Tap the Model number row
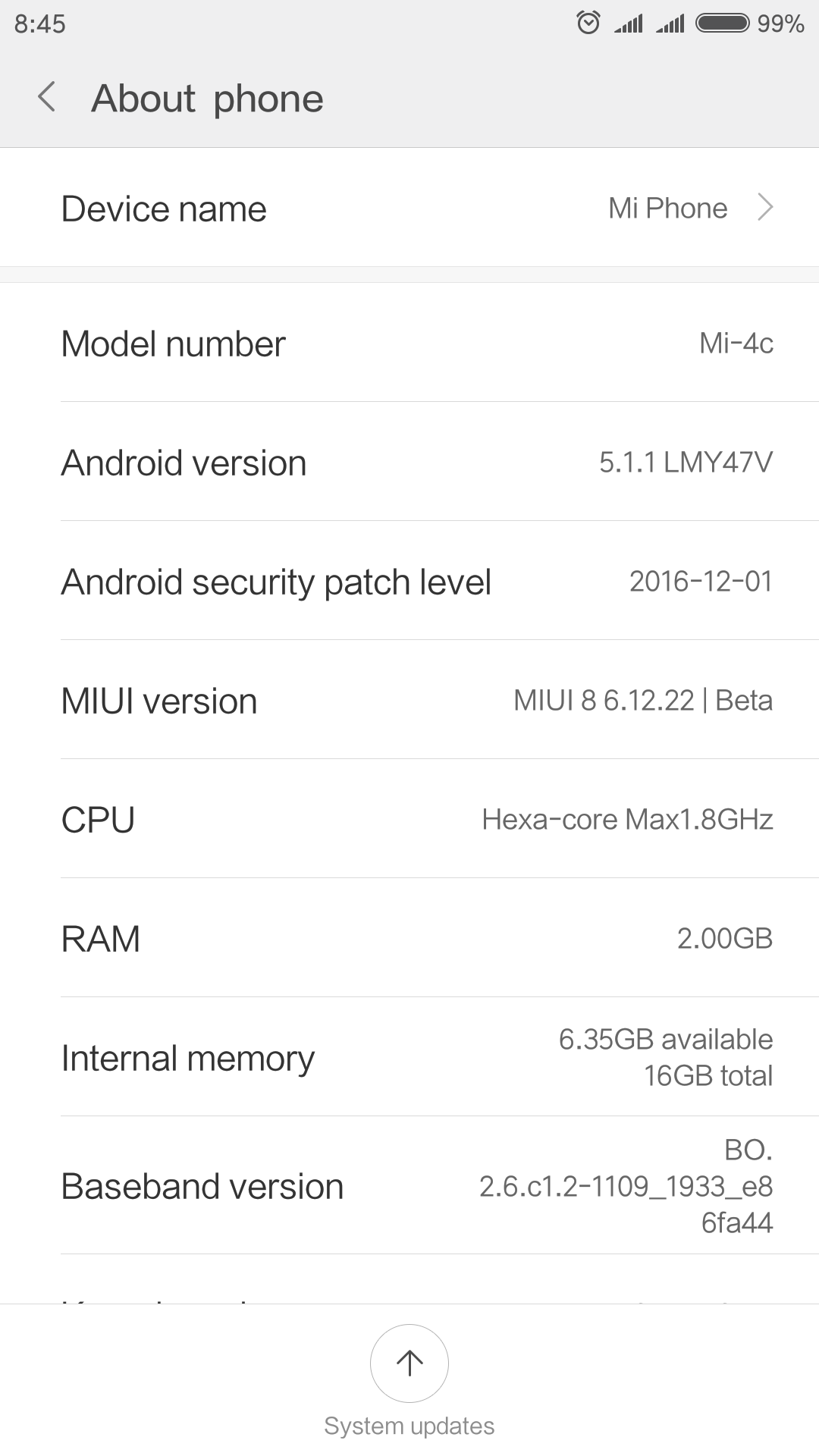The height and width of the screenshot is (1456, 819). [409, 344]
